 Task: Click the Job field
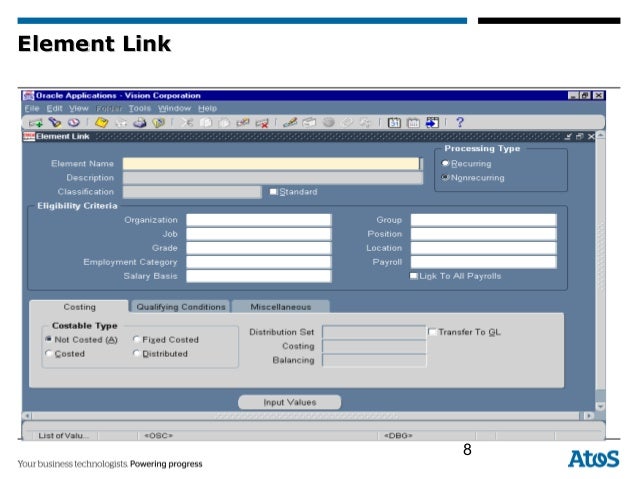click(x=259, y=234)
